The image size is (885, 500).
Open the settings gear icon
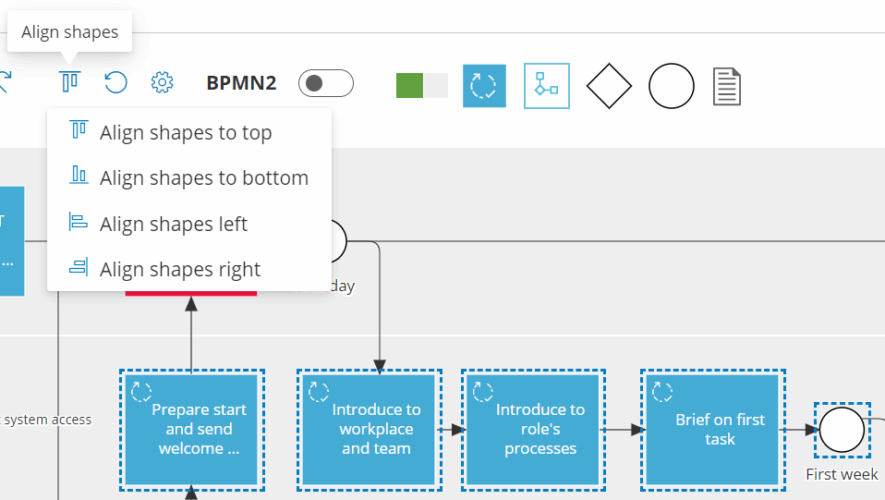(x=162, y=83)
